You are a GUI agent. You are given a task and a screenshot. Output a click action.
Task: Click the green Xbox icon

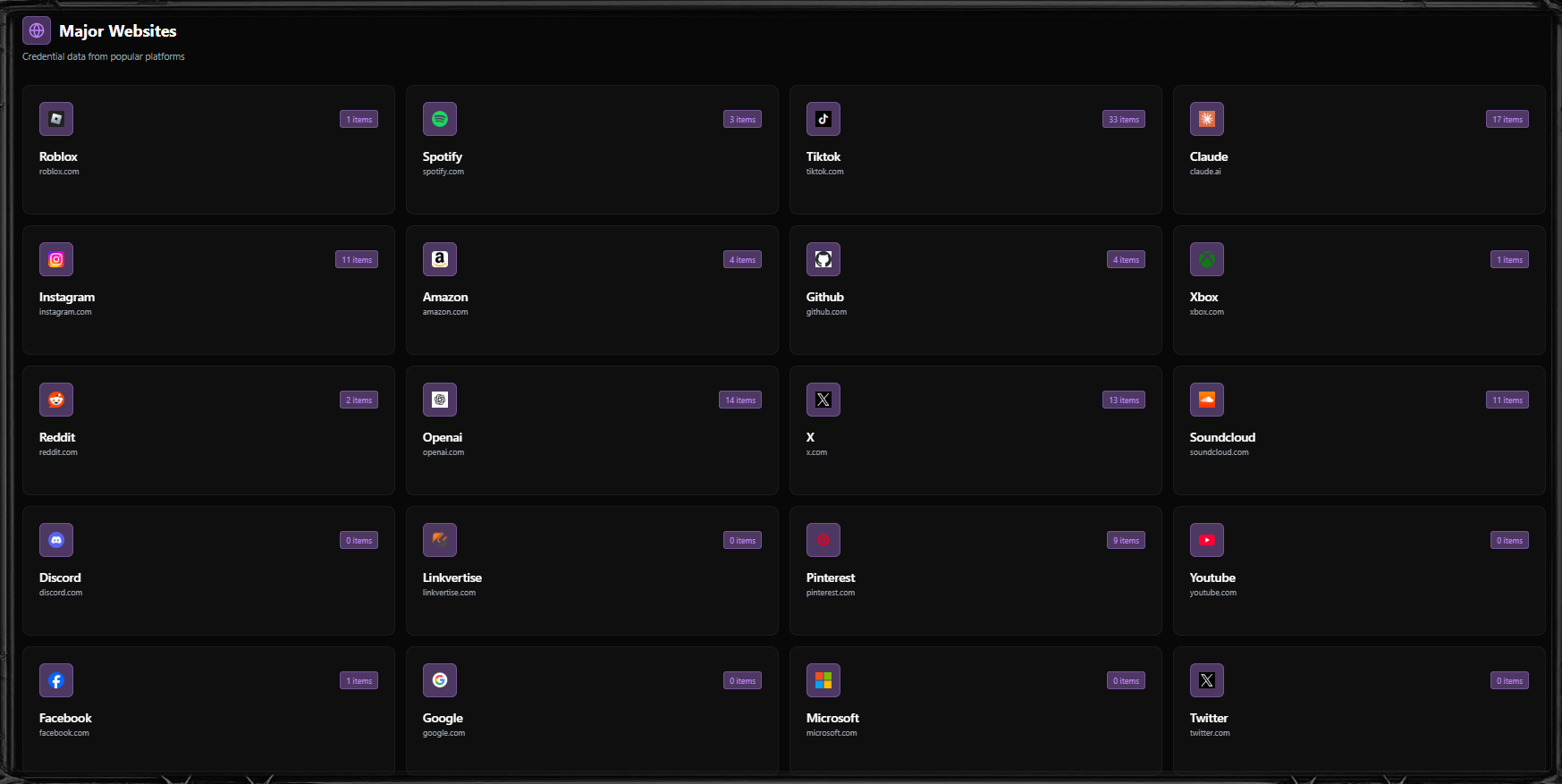[1207, 259]
